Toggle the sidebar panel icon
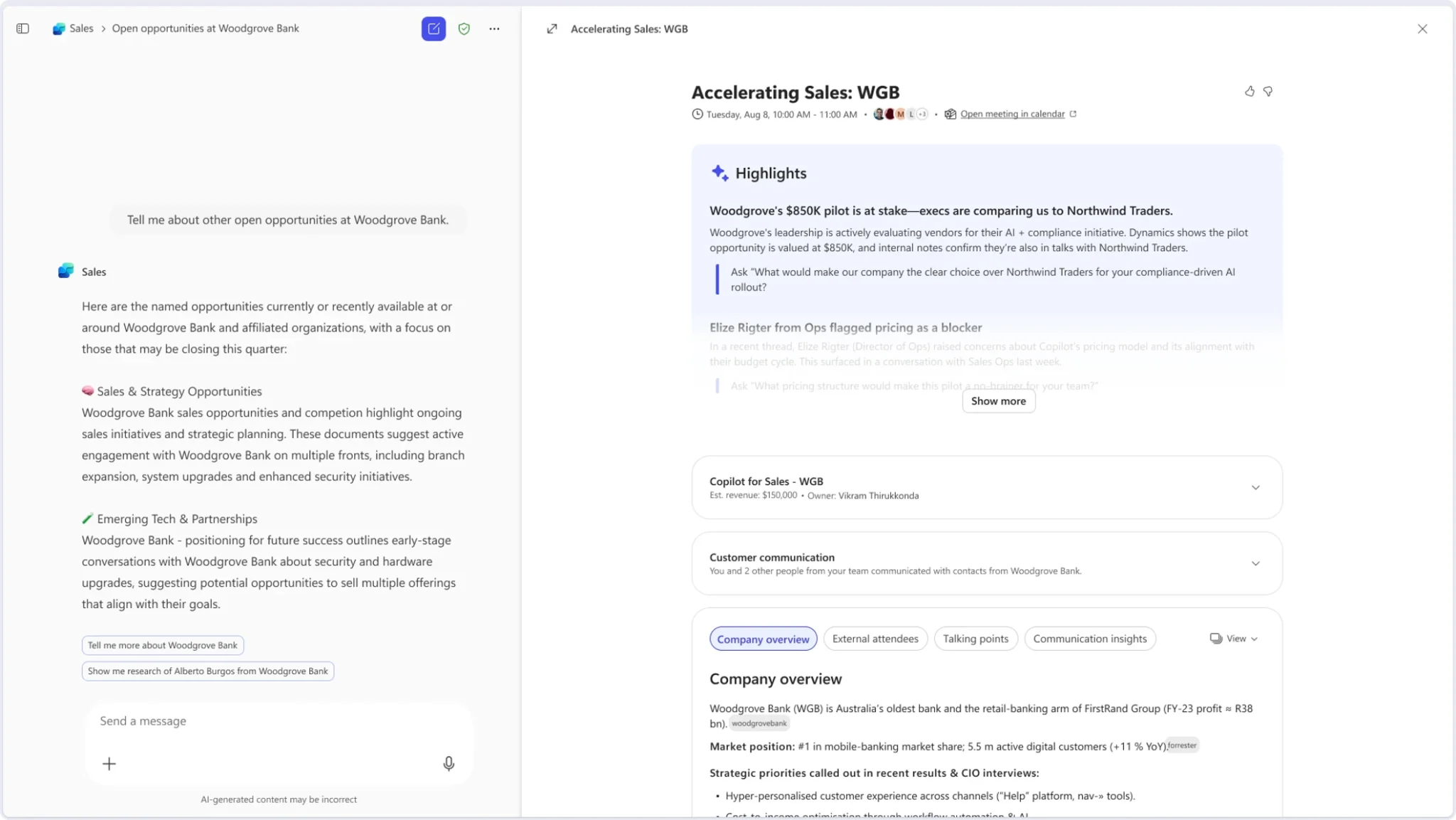 (x=23, y=28)
